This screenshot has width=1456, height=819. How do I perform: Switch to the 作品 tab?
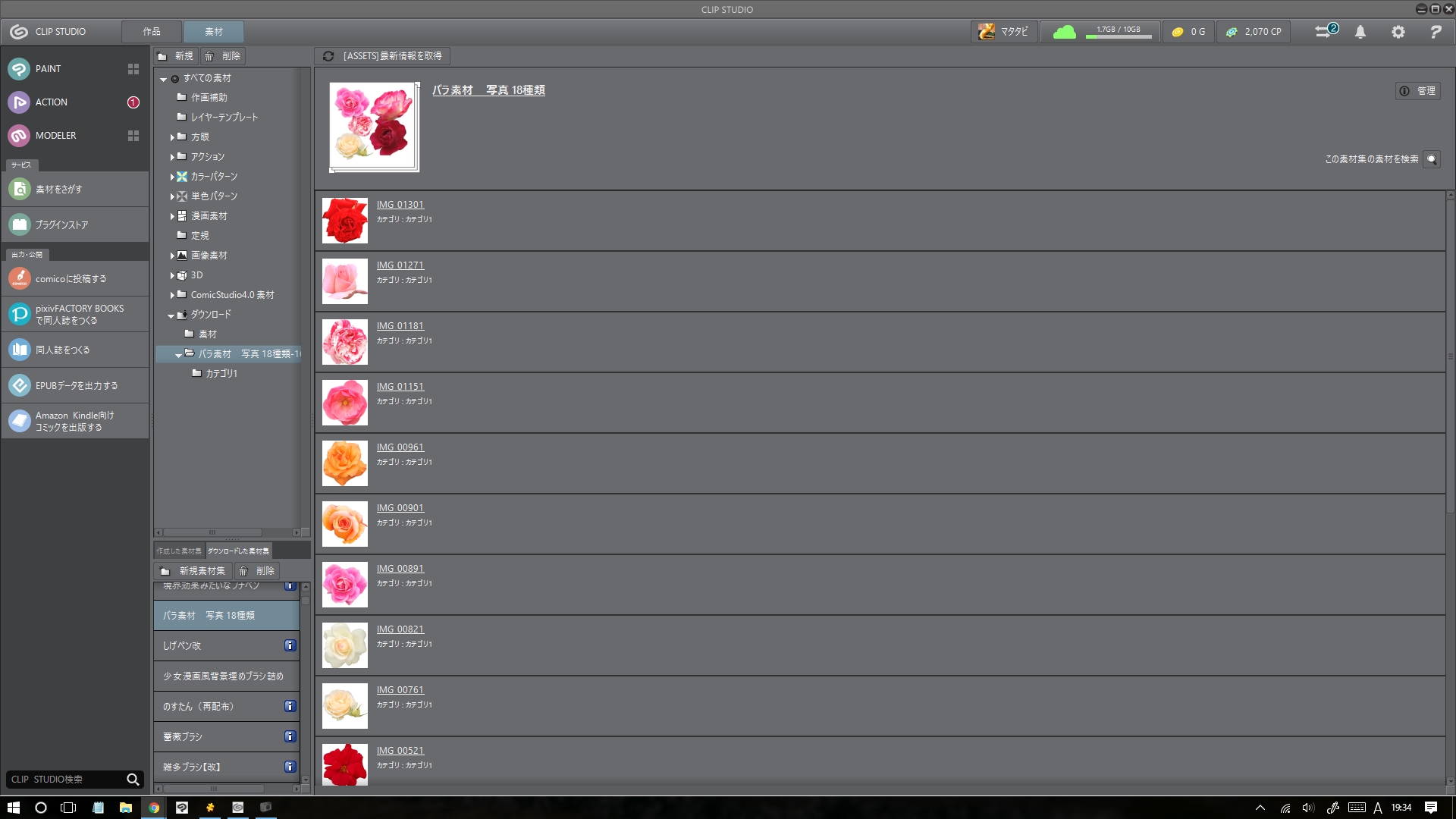tap(152, 32)
